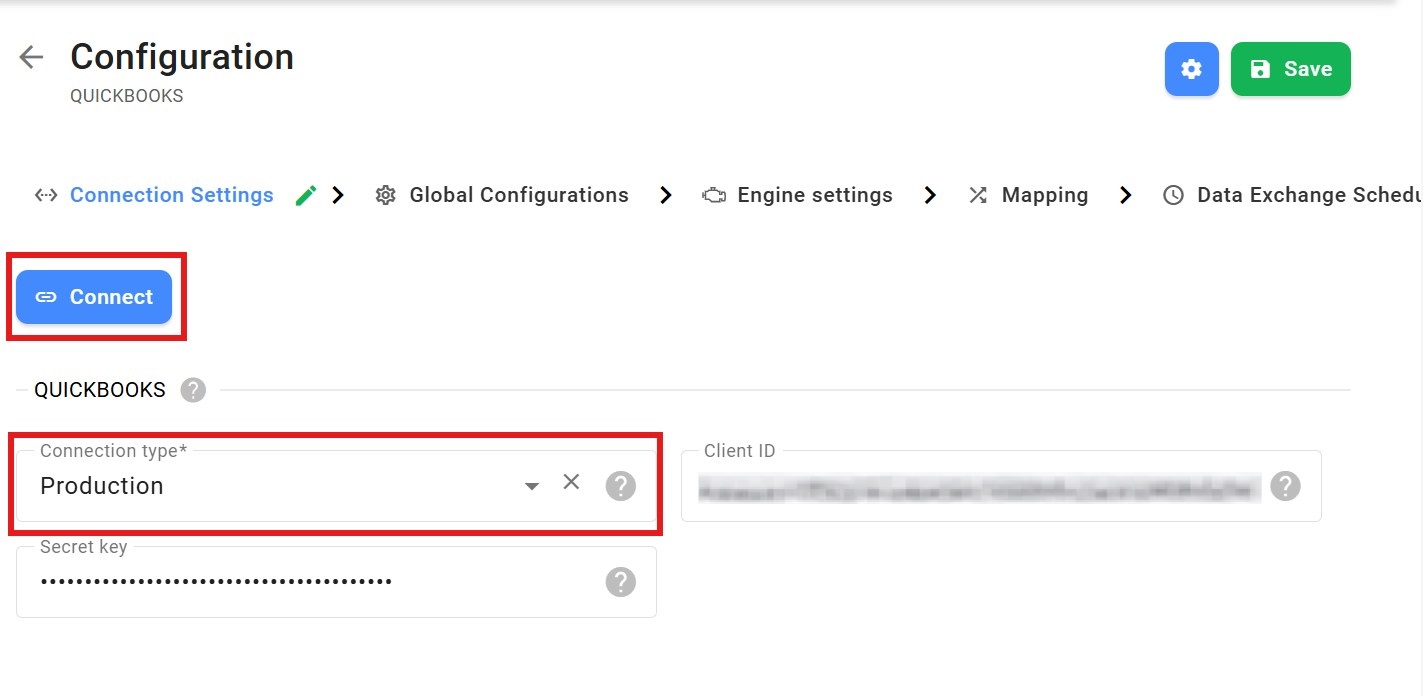Click the QUICKBOOKS subtitle under Configuration
This screenshot has height=696, width=1423.
[127, 97]
